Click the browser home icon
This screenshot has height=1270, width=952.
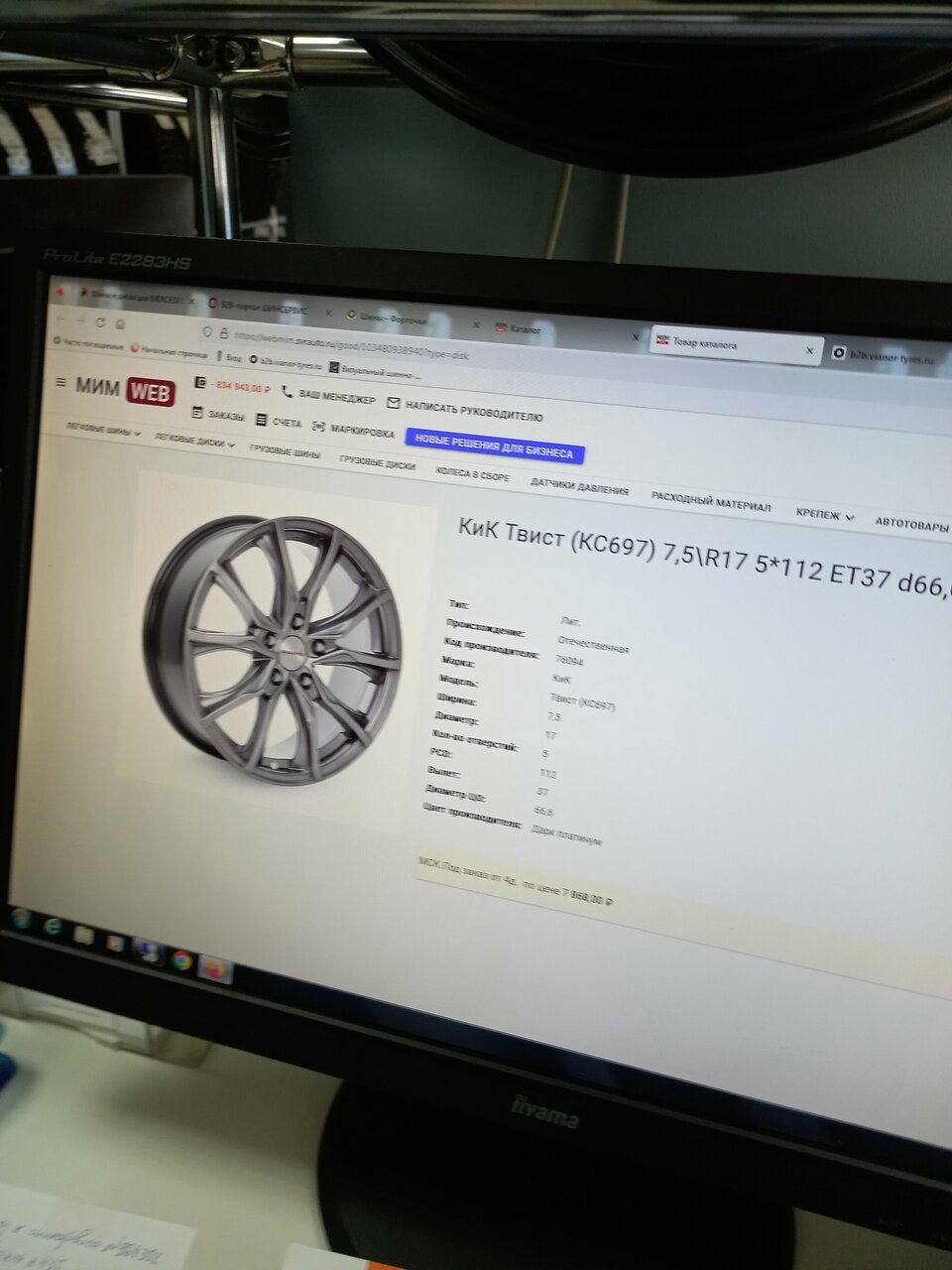(x=120, y=324)
